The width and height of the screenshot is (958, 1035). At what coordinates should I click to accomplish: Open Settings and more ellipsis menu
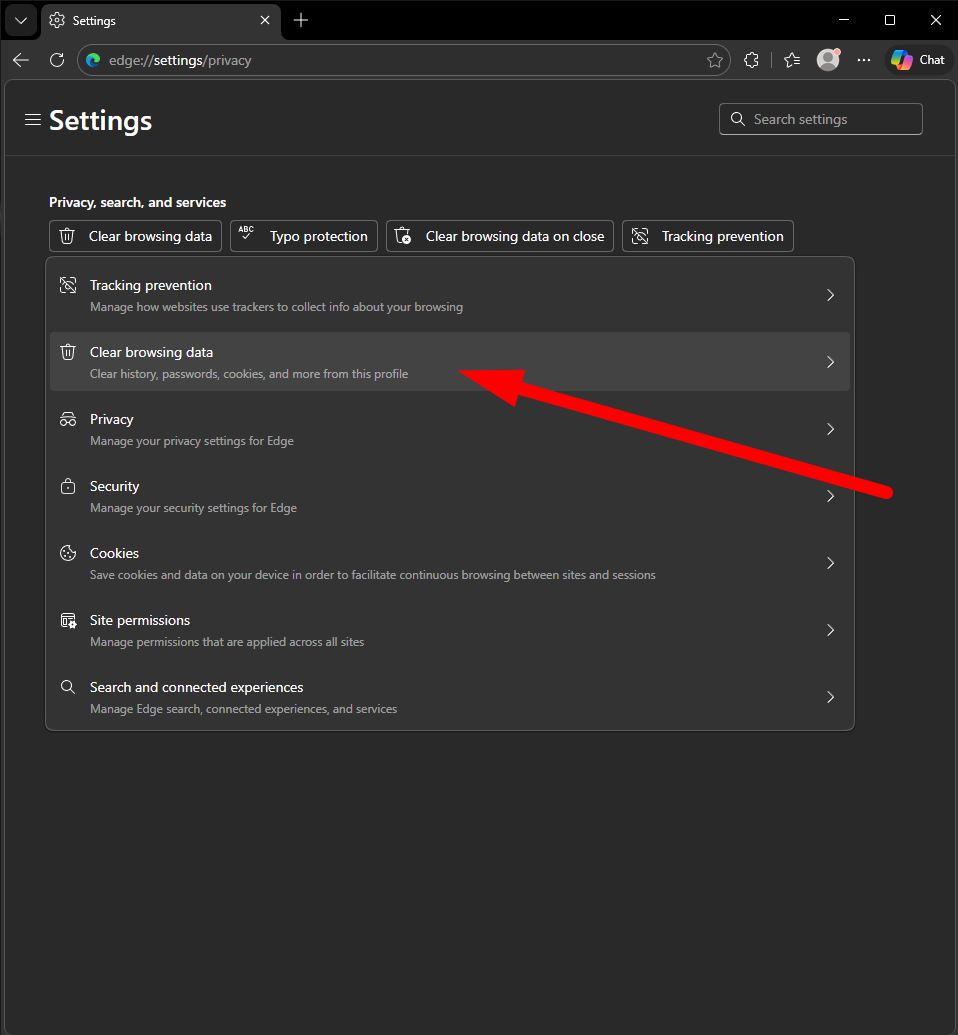click(x=864, y=60)
